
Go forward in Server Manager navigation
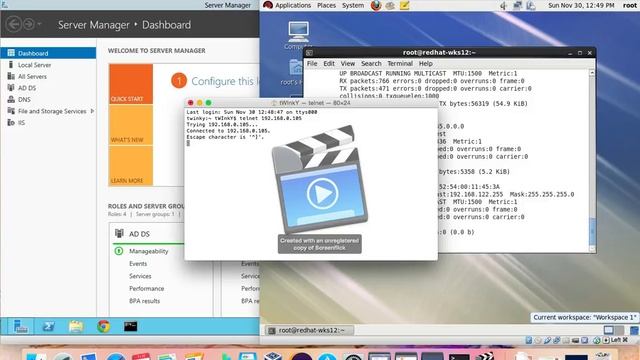[29, 24]
